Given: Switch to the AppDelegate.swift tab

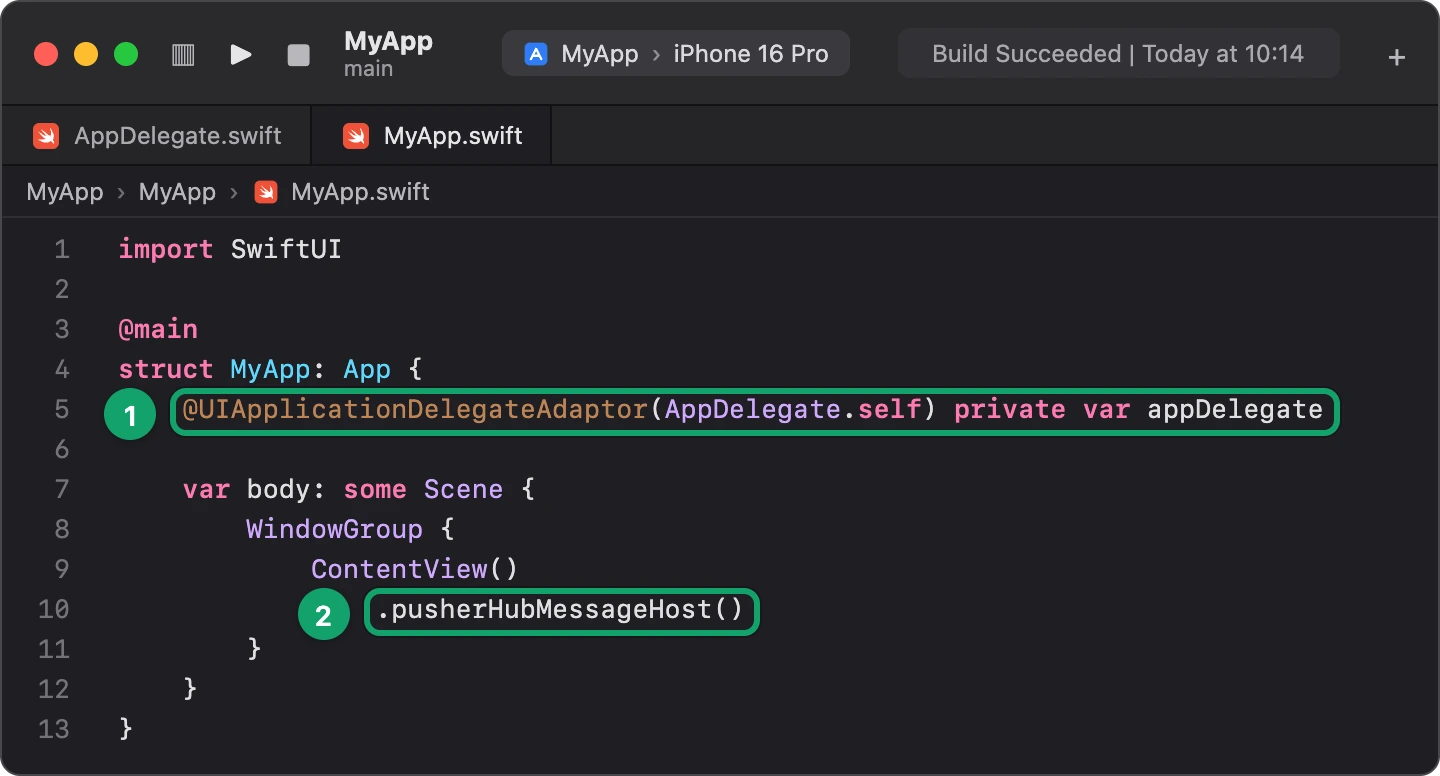Looking at the screenshot, I should pos(157,135).
